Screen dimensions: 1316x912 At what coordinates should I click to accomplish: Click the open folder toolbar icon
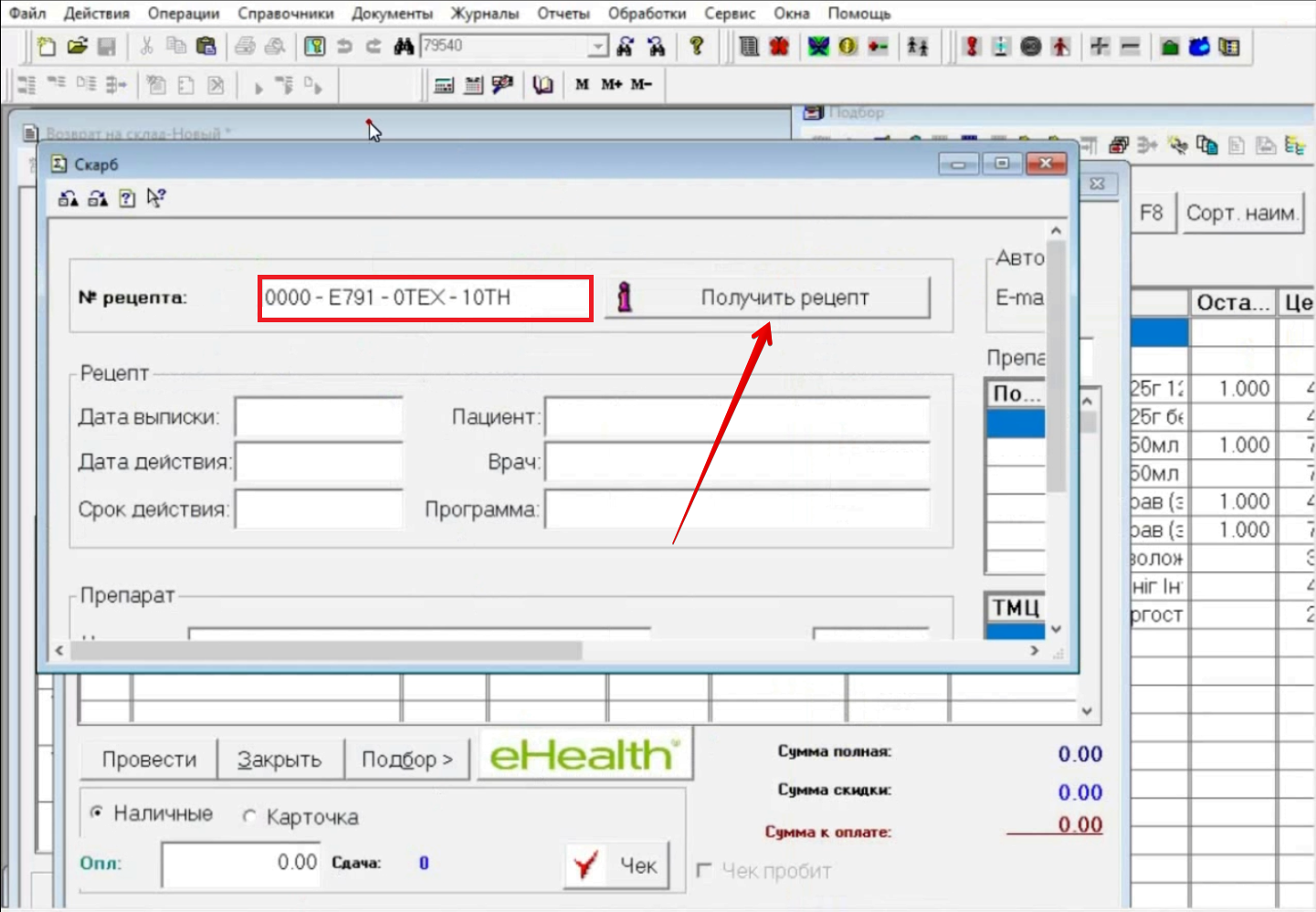click(x=77, y=47)
